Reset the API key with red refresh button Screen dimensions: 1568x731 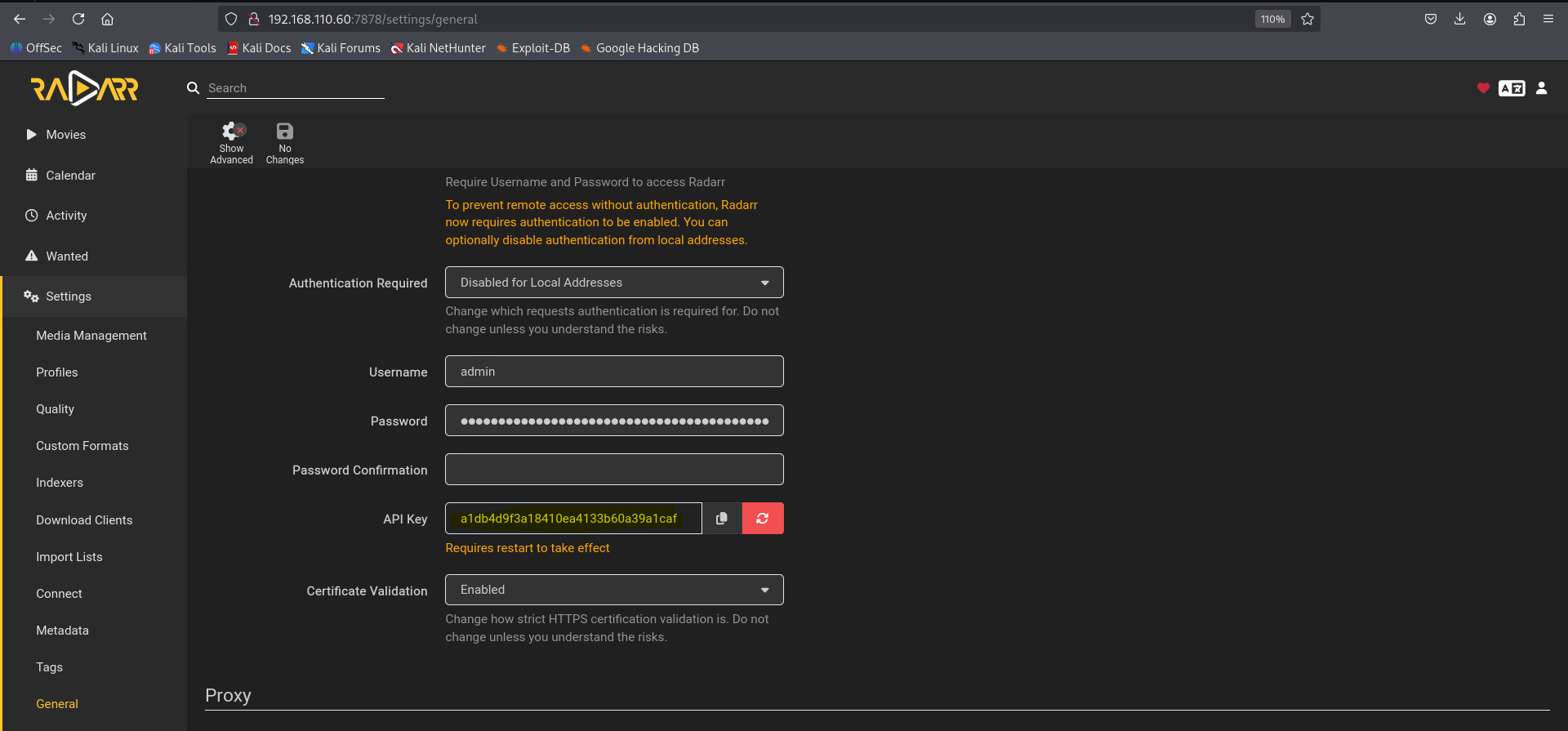tap(763, 519)
